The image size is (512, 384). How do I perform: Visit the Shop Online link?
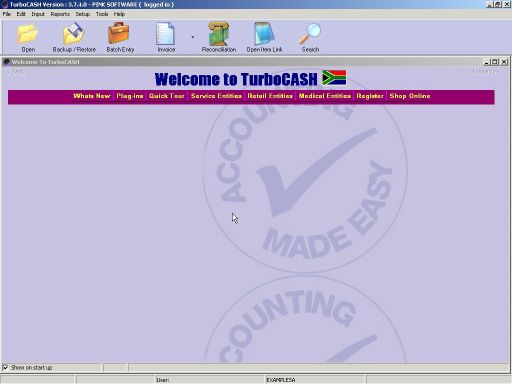pos(410,96)
